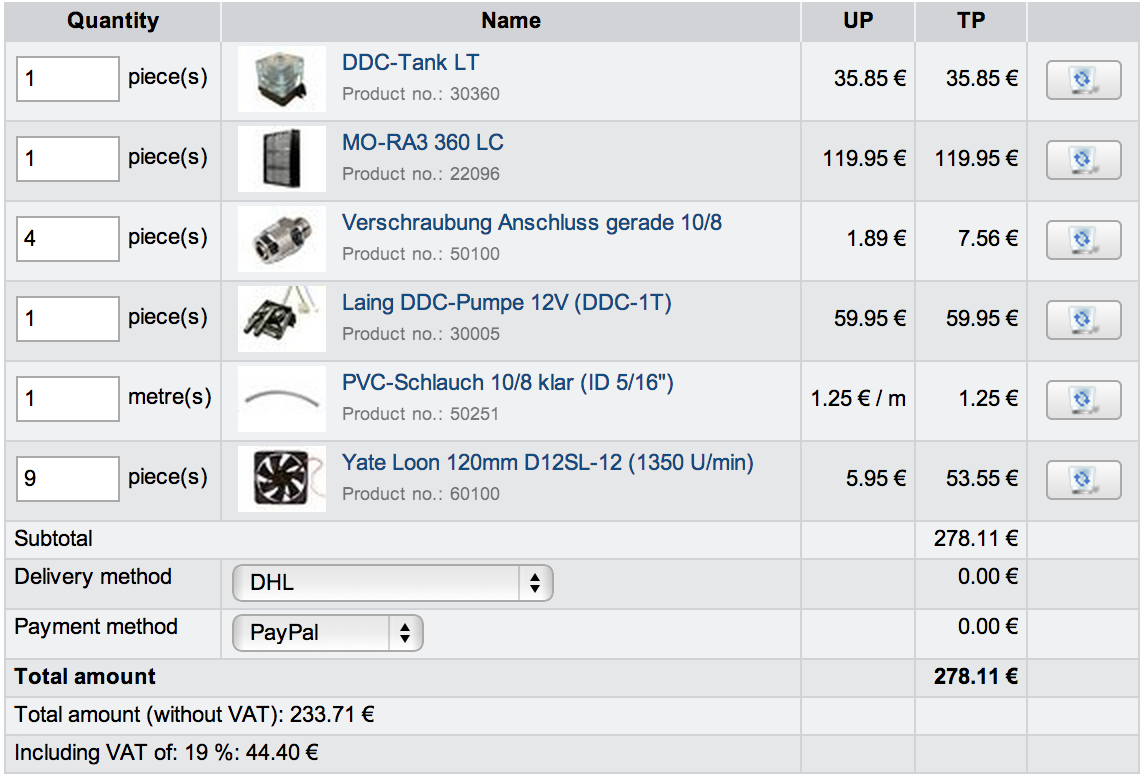Click refresh icon for Yate Loon fan row
The width and height of the screenshot is (1142, 782).
1083,480
